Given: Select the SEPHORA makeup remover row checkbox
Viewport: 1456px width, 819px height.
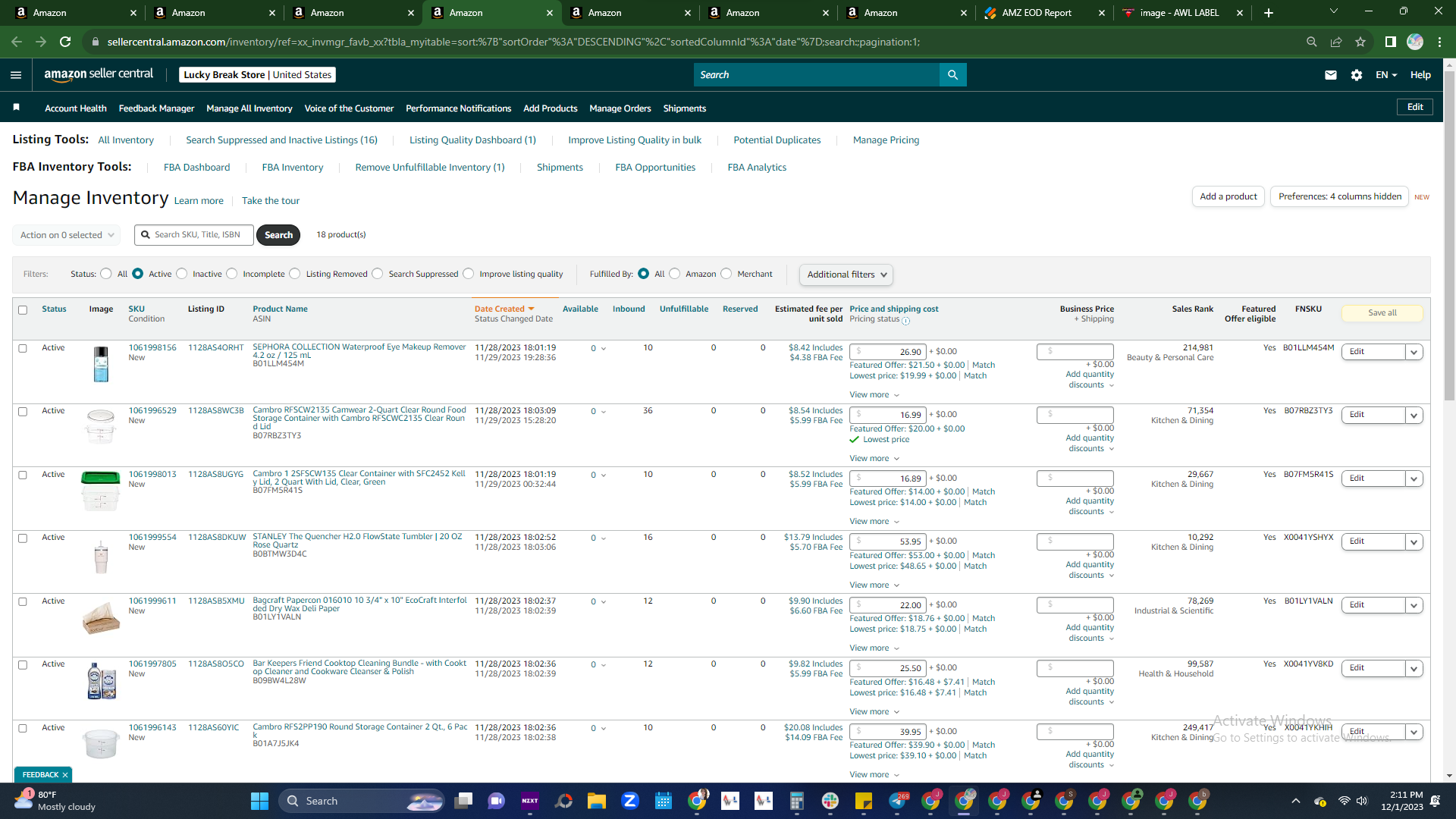Looking at the screenshot, I should point(23,349).
